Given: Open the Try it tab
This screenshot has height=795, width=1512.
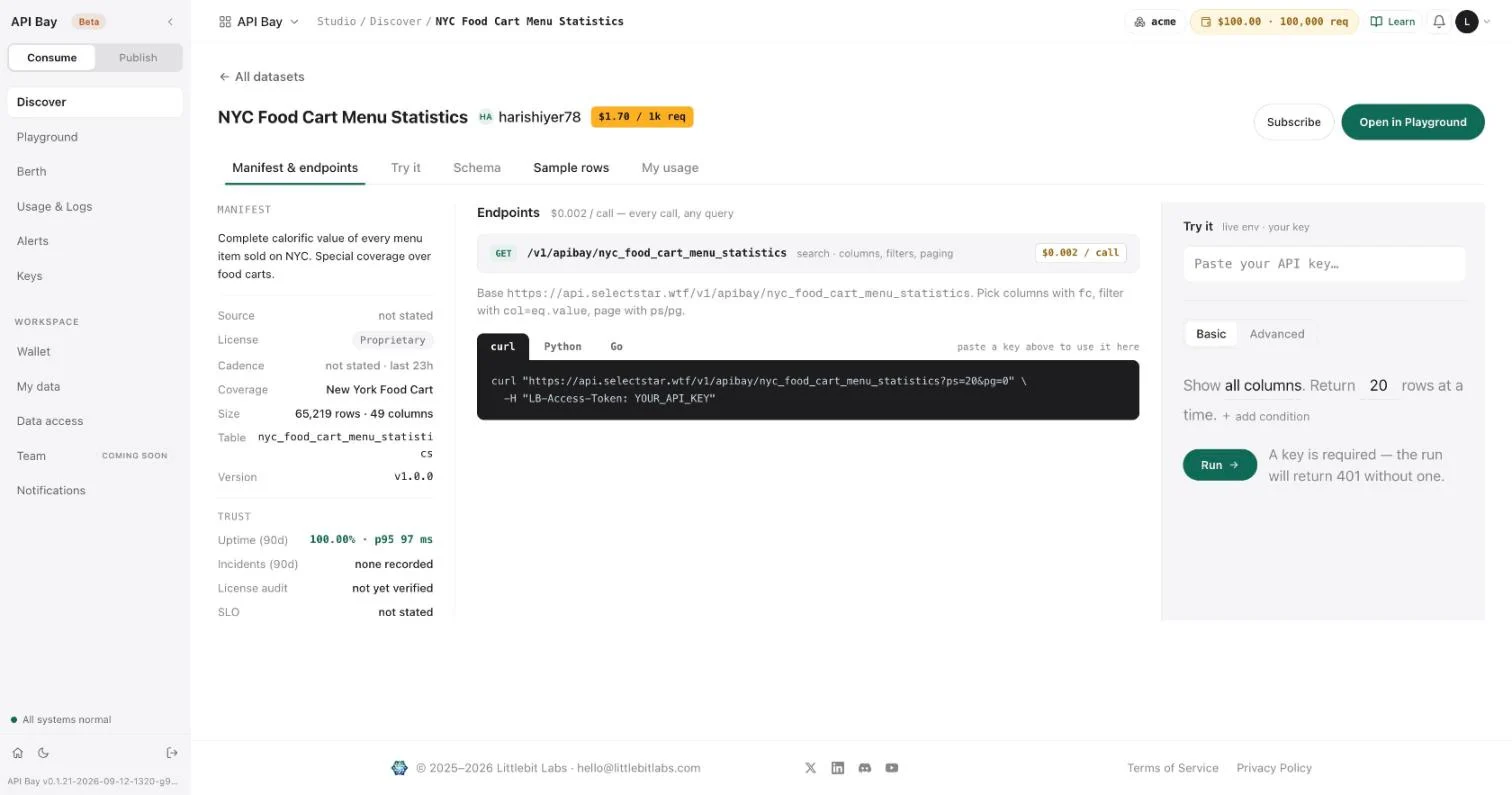Looking at the screenshot, I should (x=406, y=168).
